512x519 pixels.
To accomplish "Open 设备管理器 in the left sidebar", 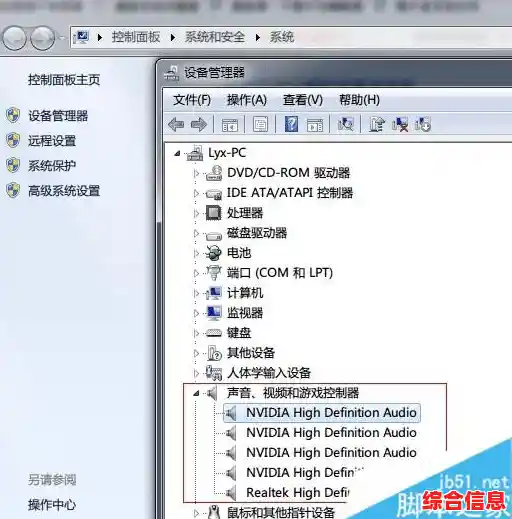I will (58, 116).
